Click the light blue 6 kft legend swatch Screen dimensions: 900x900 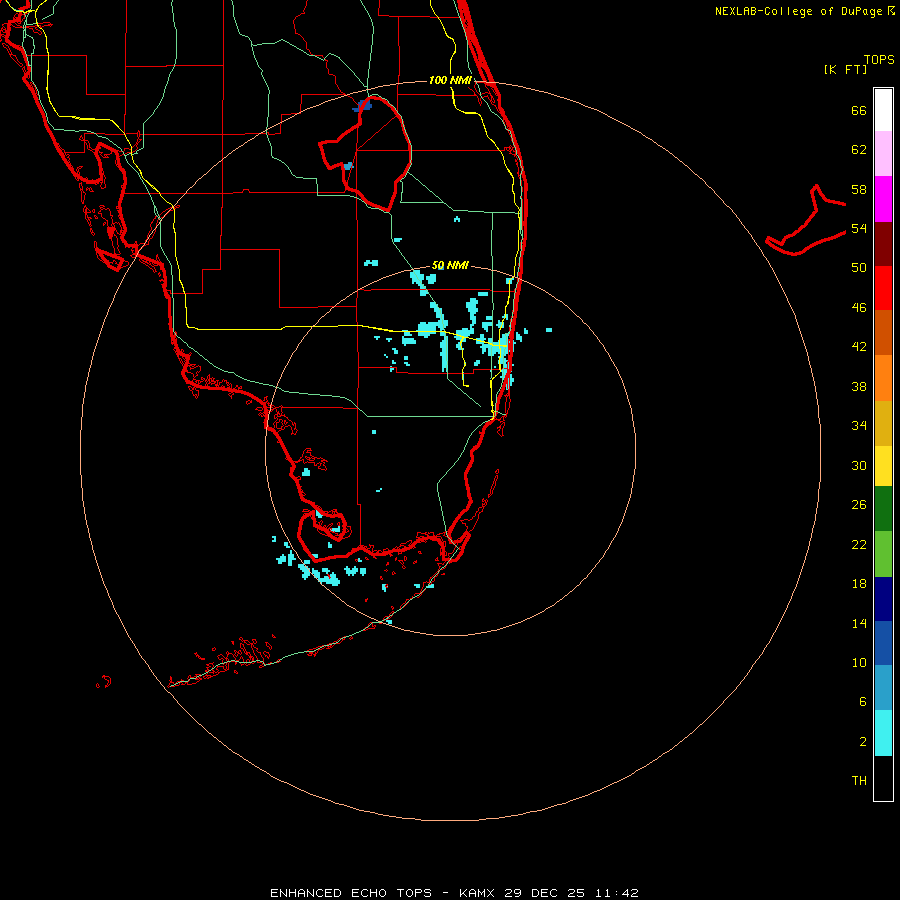883,688
